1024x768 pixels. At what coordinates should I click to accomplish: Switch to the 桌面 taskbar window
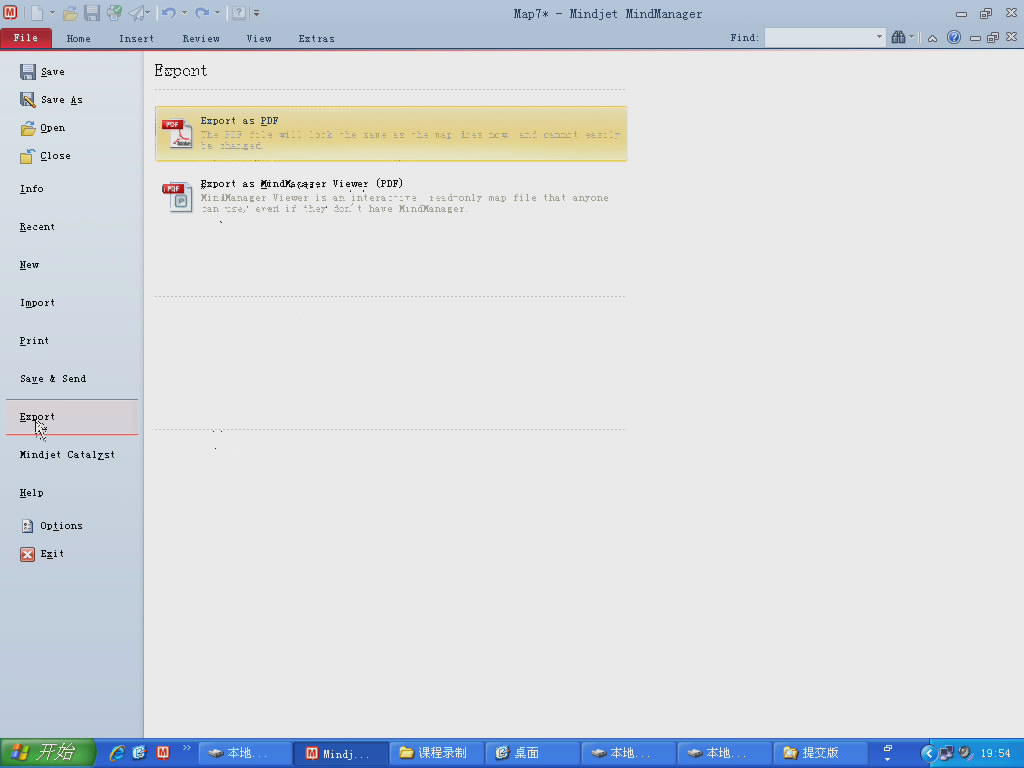532,753
